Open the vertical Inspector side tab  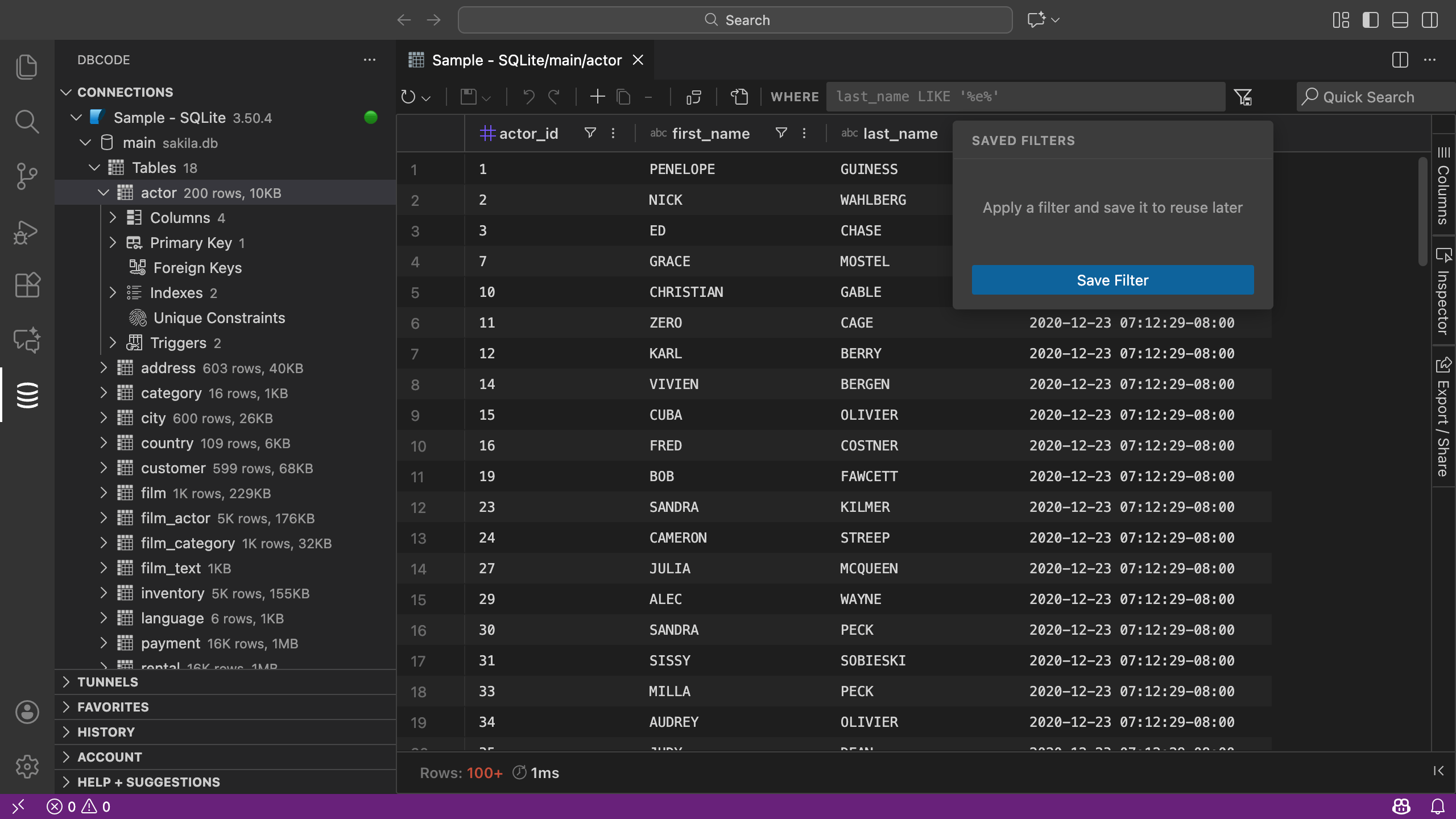1443,293
